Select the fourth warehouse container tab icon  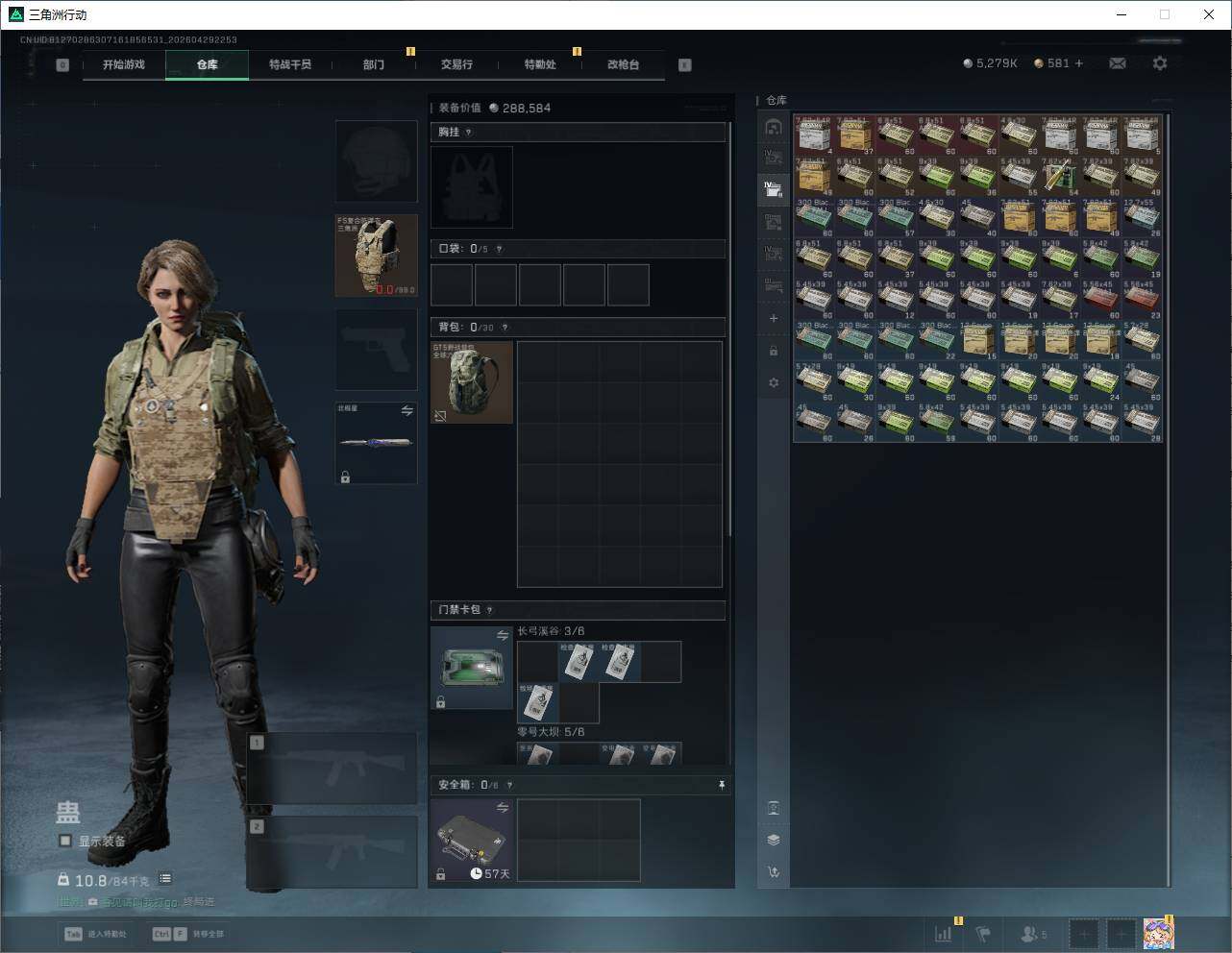point(774,222)
